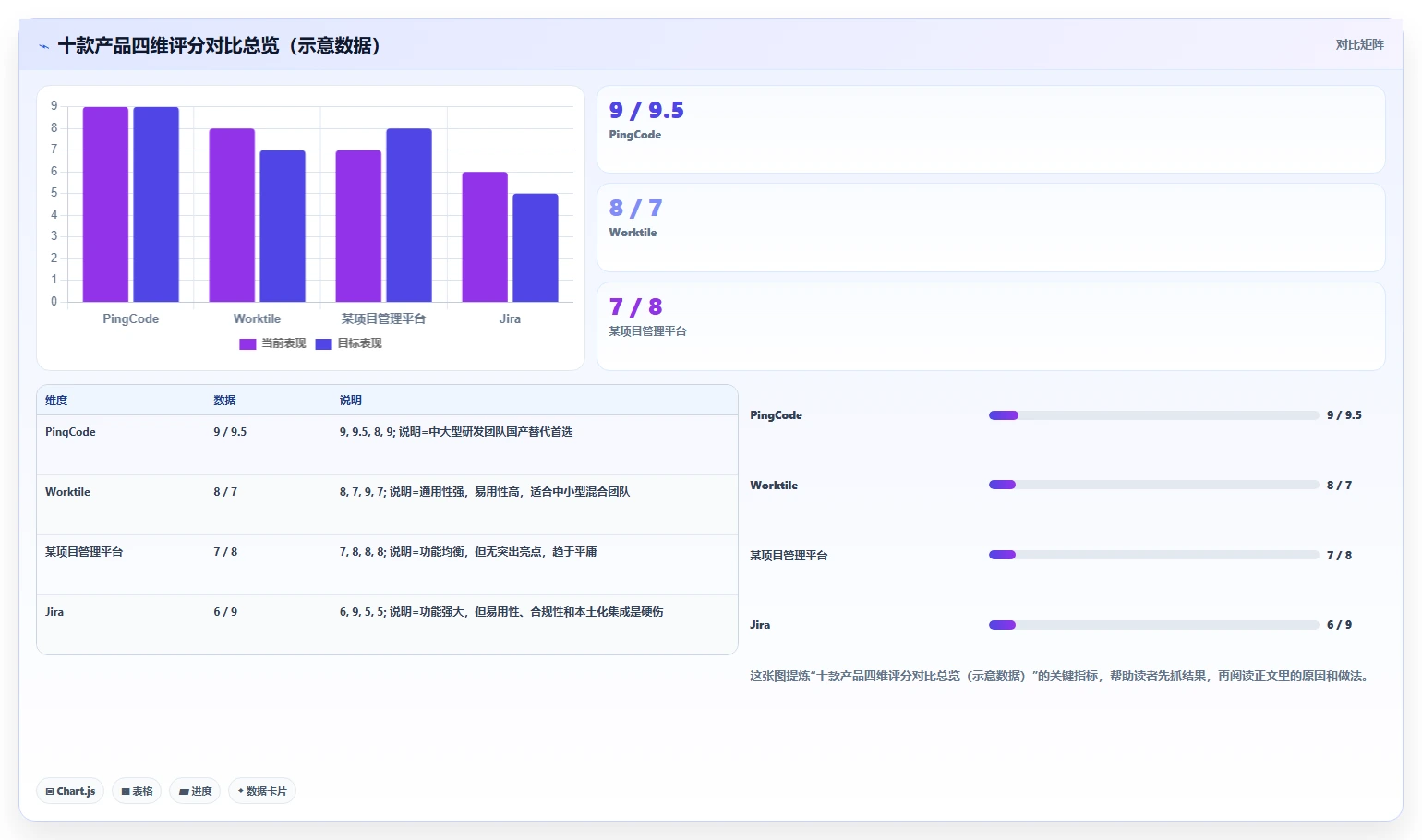Click the 某项目管理平台 purple chart bar
The height and width of the screenshot is (840, 1422).
pyautogui.click(x=358, y=226)
